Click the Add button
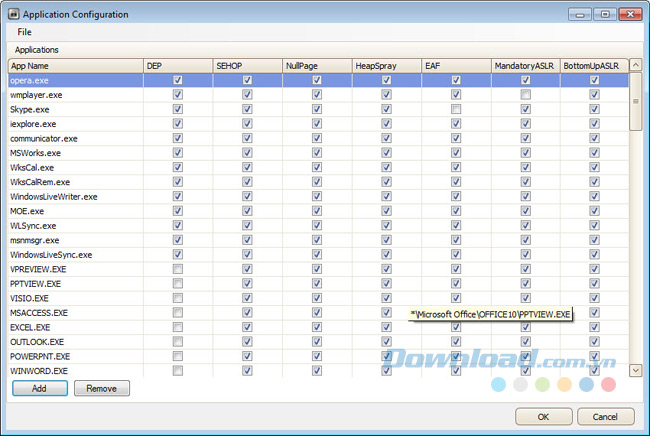Screen dimensions: 650x436 click(40, 388)
